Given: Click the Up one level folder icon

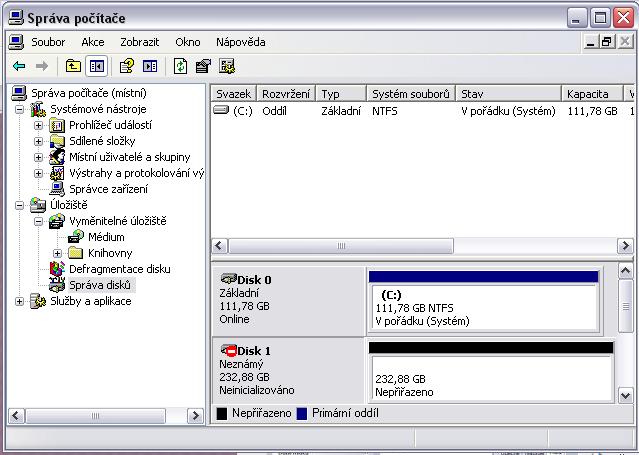Looking at the screenshot, I should (x=73, y=66).
